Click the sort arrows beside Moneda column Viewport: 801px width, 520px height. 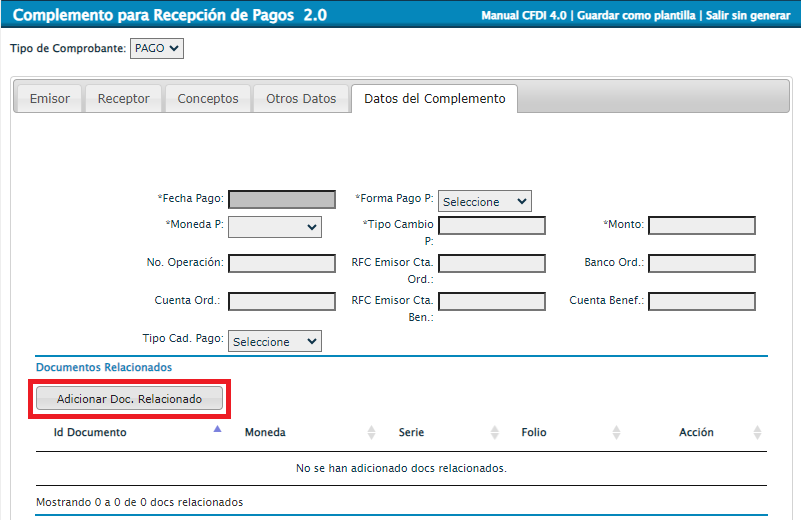[372, 432]
